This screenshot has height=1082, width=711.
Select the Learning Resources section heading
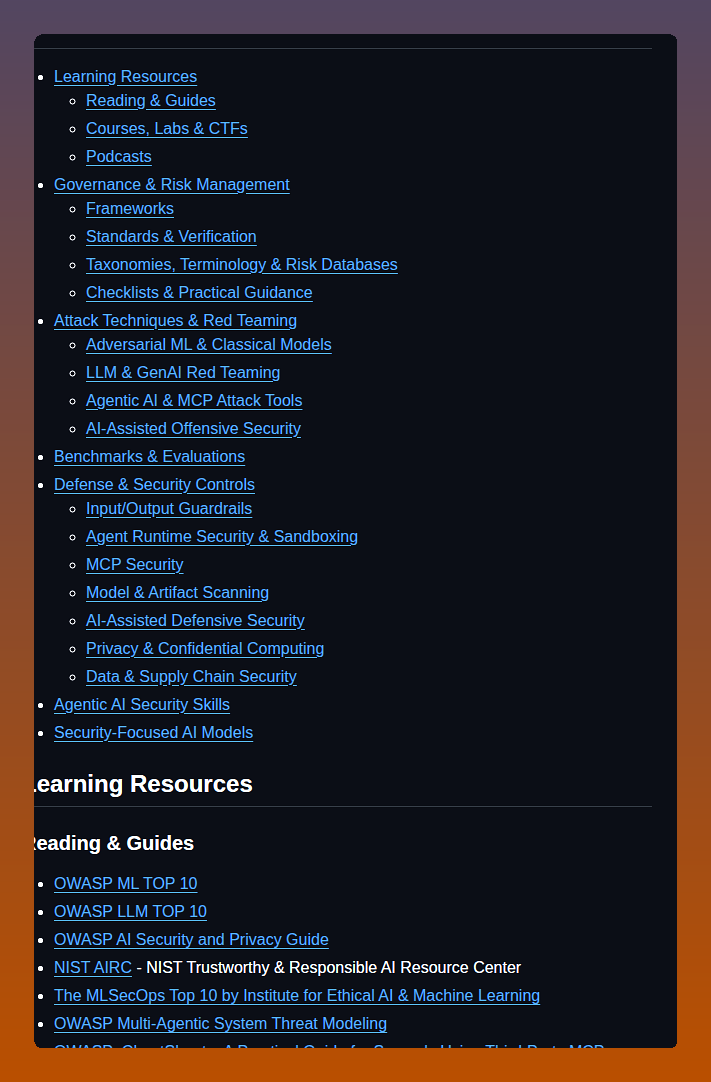coord(143,785)
